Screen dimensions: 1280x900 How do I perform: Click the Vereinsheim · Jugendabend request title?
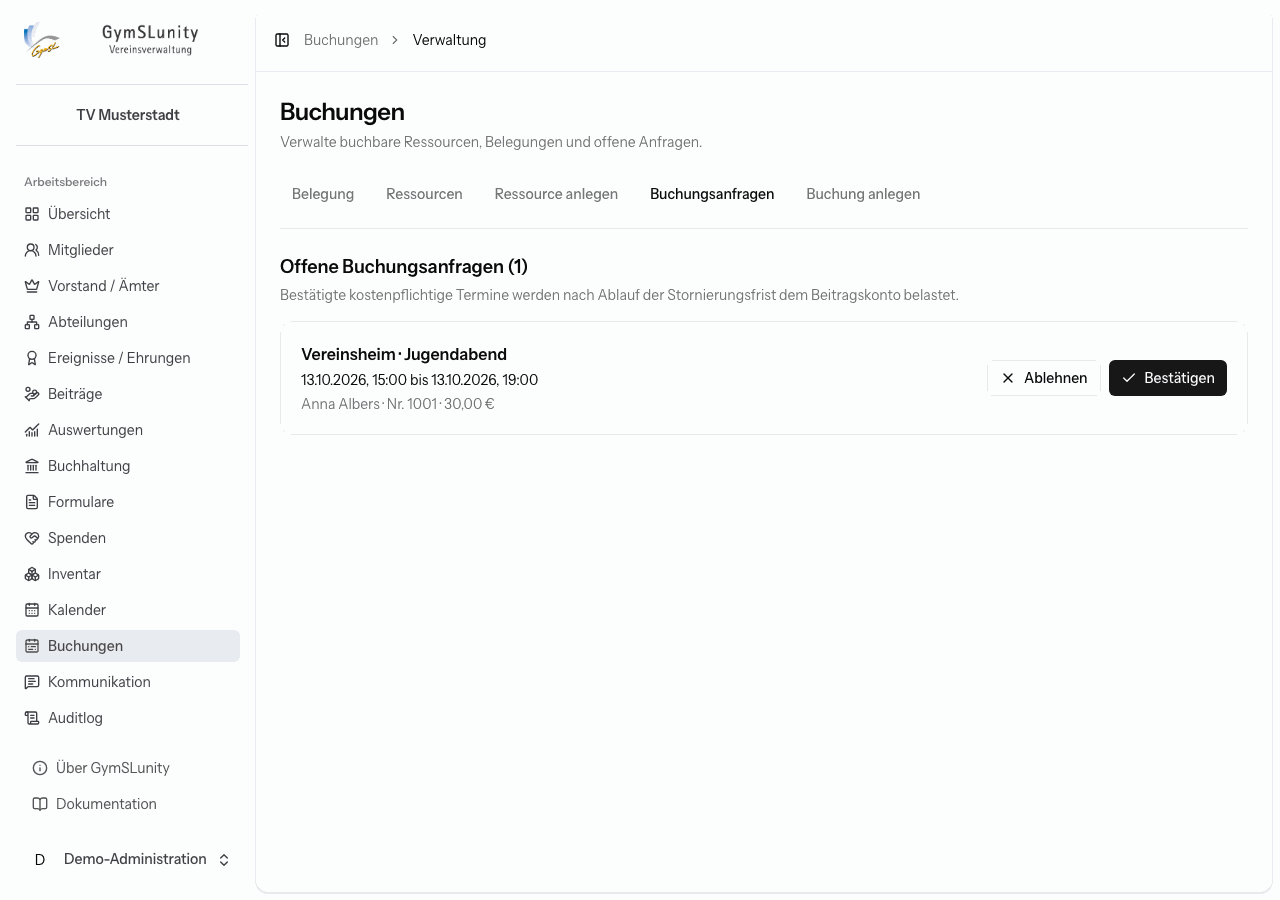tap(404, 354)
